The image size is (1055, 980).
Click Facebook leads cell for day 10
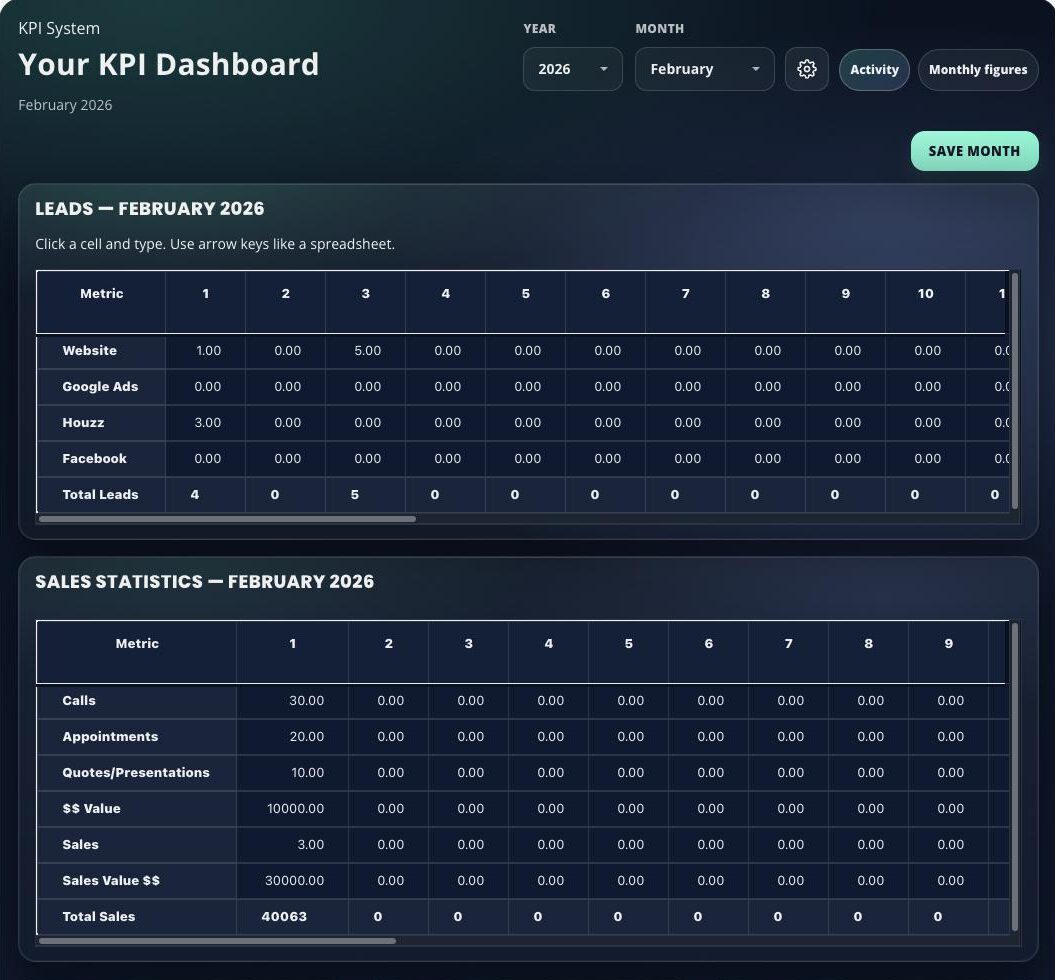pyautogui.click(x=926, y=459)
